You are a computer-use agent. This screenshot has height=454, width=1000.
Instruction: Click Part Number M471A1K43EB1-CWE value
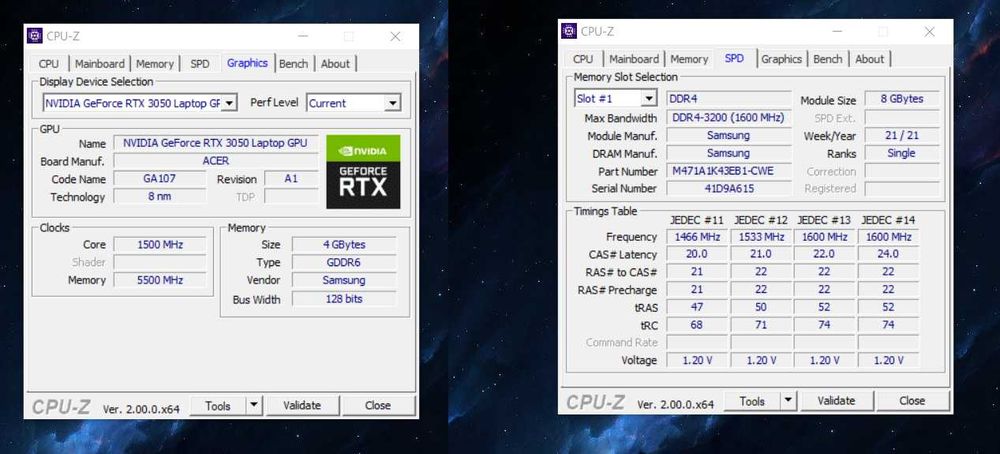point(728,171)
